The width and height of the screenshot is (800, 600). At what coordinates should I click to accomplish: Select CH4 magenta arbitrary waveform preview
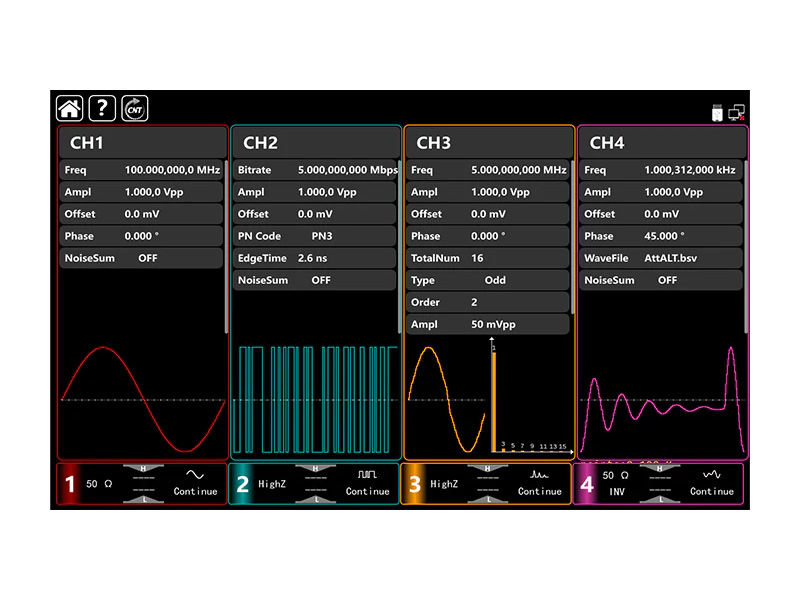[x=662, y=401]
